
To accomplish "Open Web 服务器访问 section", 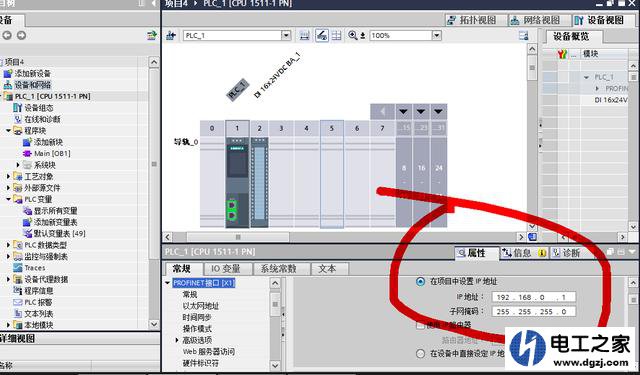I will tap(208, 351).
